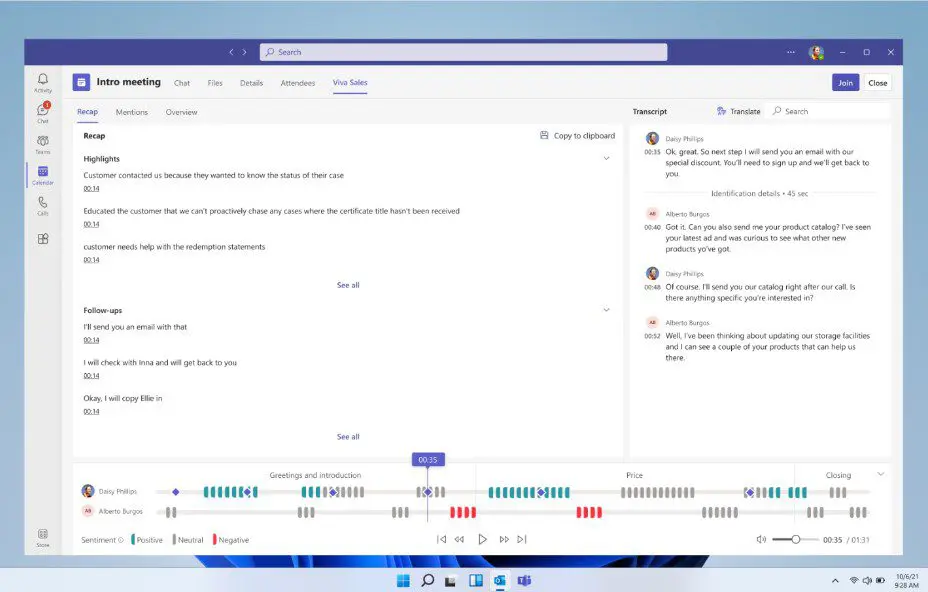The height and width of the screenshot is (592, 928).
Task: Collapse the Highlights section
Action: [x=606, y=159]
